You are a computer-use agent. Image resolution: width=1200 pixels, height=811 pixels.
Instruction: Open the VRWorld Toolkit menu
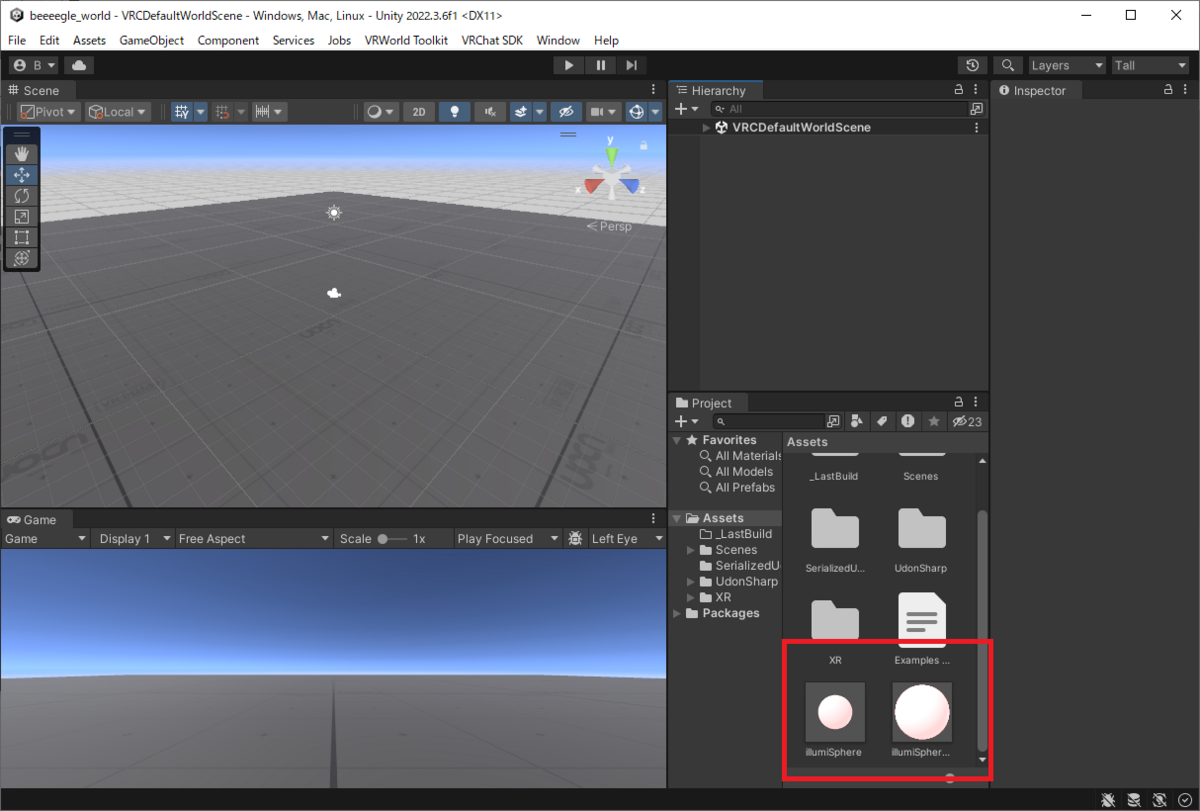[x=406, y=40]
